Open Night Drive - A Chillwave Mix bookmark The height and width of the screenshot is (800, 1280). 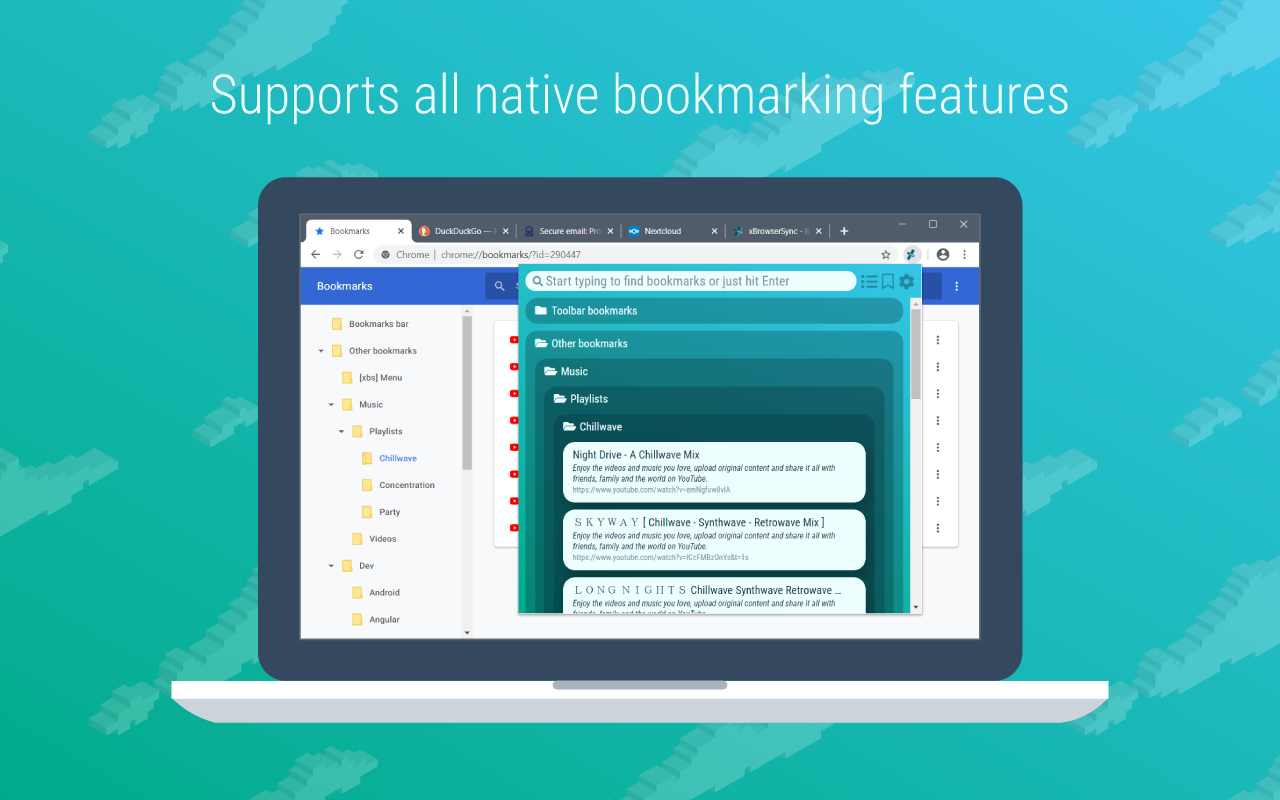(x=715, y=472)
